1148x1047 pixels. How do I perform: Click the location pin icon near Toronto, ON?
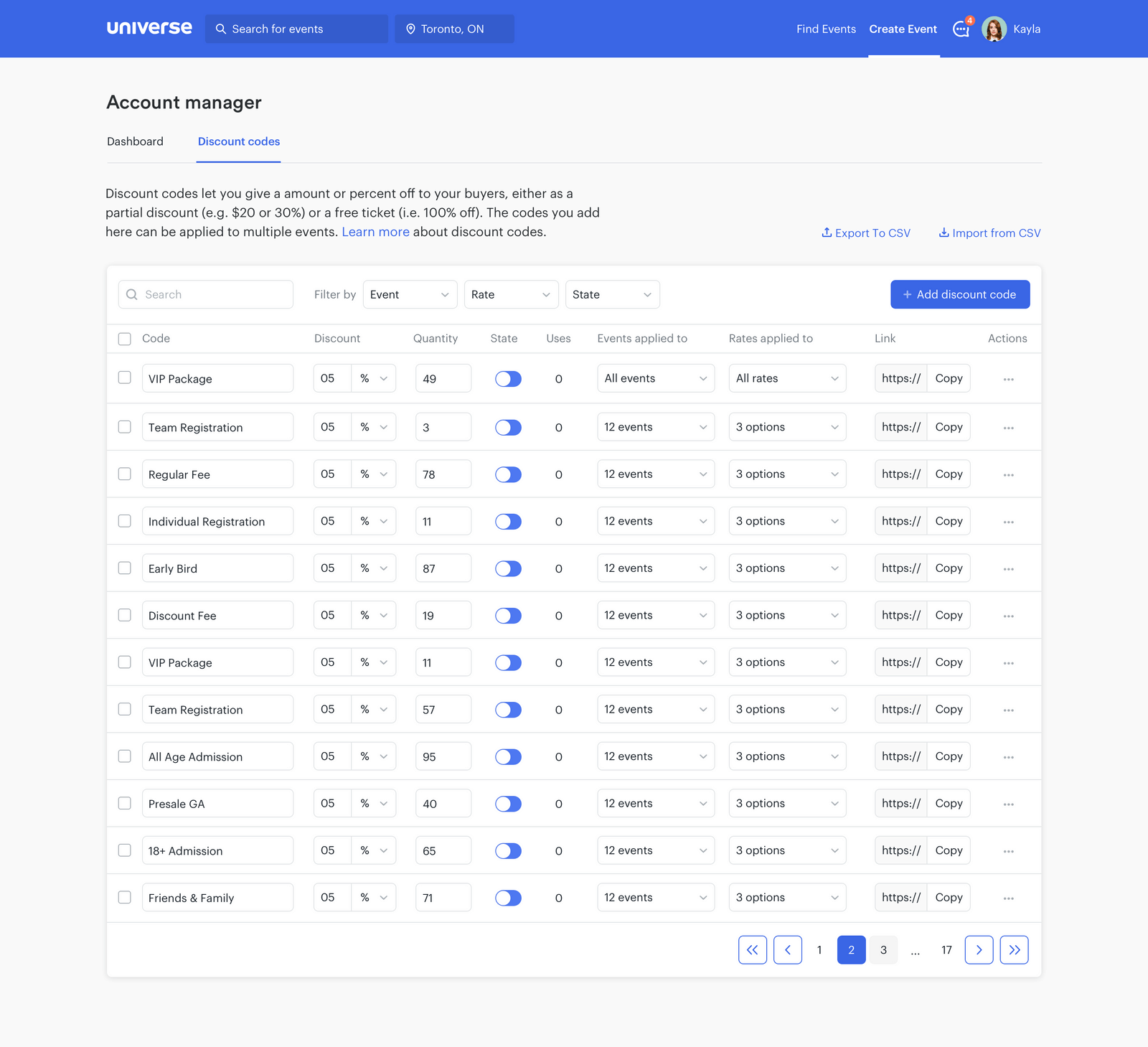coord(410,29)
